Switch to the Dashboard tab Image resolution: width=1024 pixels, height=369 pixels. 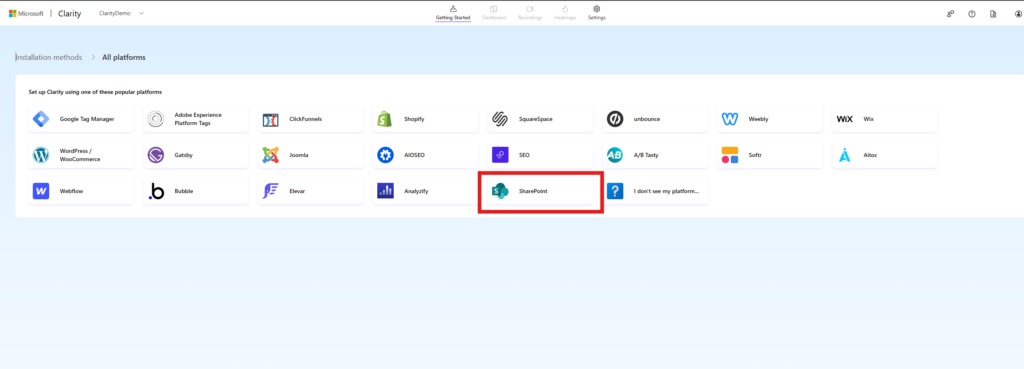coord(494,13)
